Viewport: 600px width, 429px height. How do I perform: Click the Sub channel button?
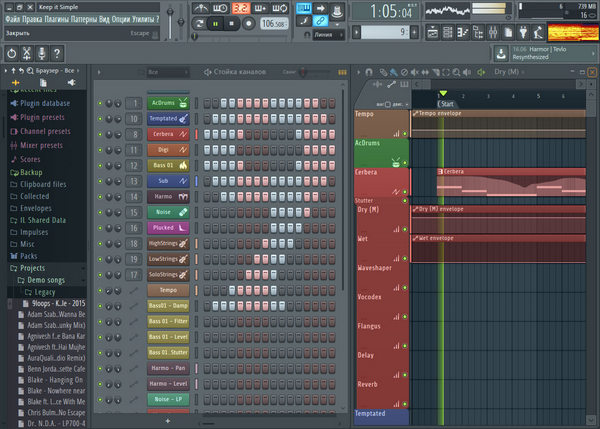click(x=162, y=180)
